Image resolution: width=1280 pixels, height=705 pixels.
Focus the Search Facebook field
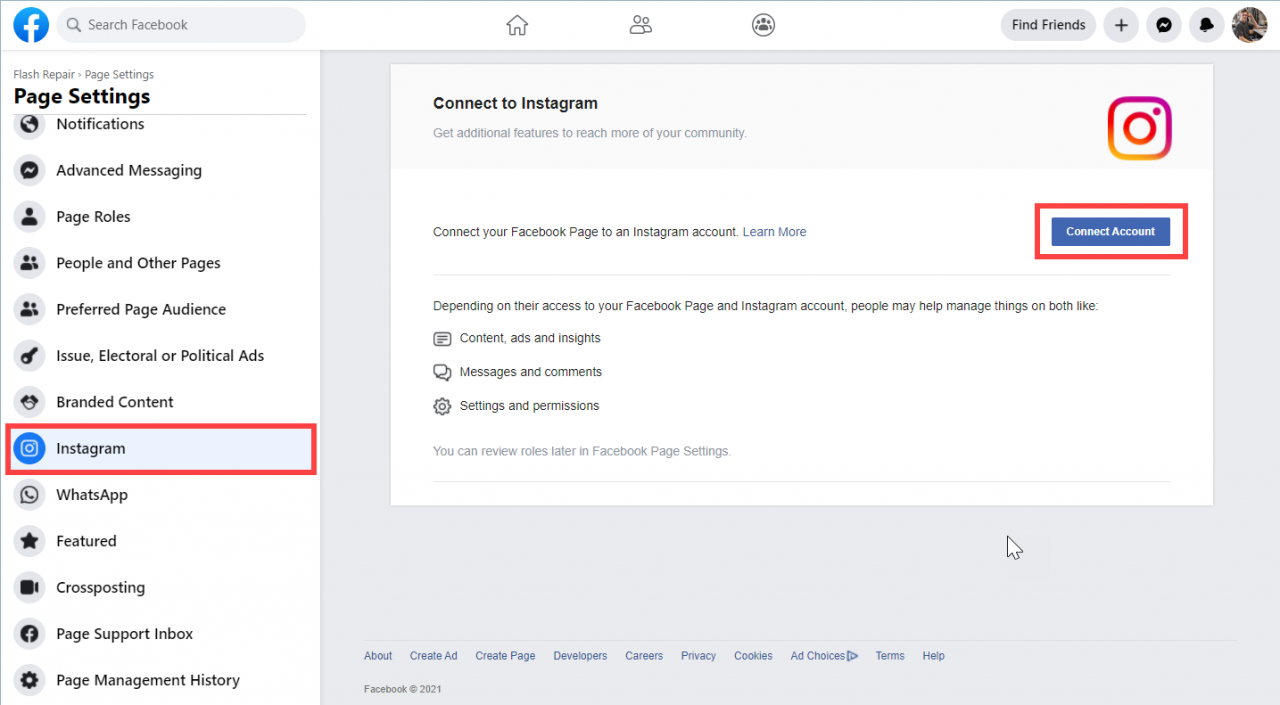tap(181, 25)
